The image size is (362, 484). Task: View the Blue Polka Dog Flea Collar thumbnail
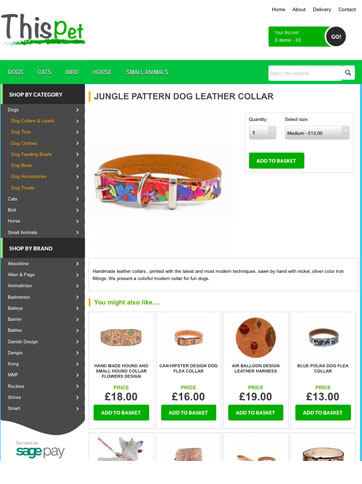[x=323, y=338]
